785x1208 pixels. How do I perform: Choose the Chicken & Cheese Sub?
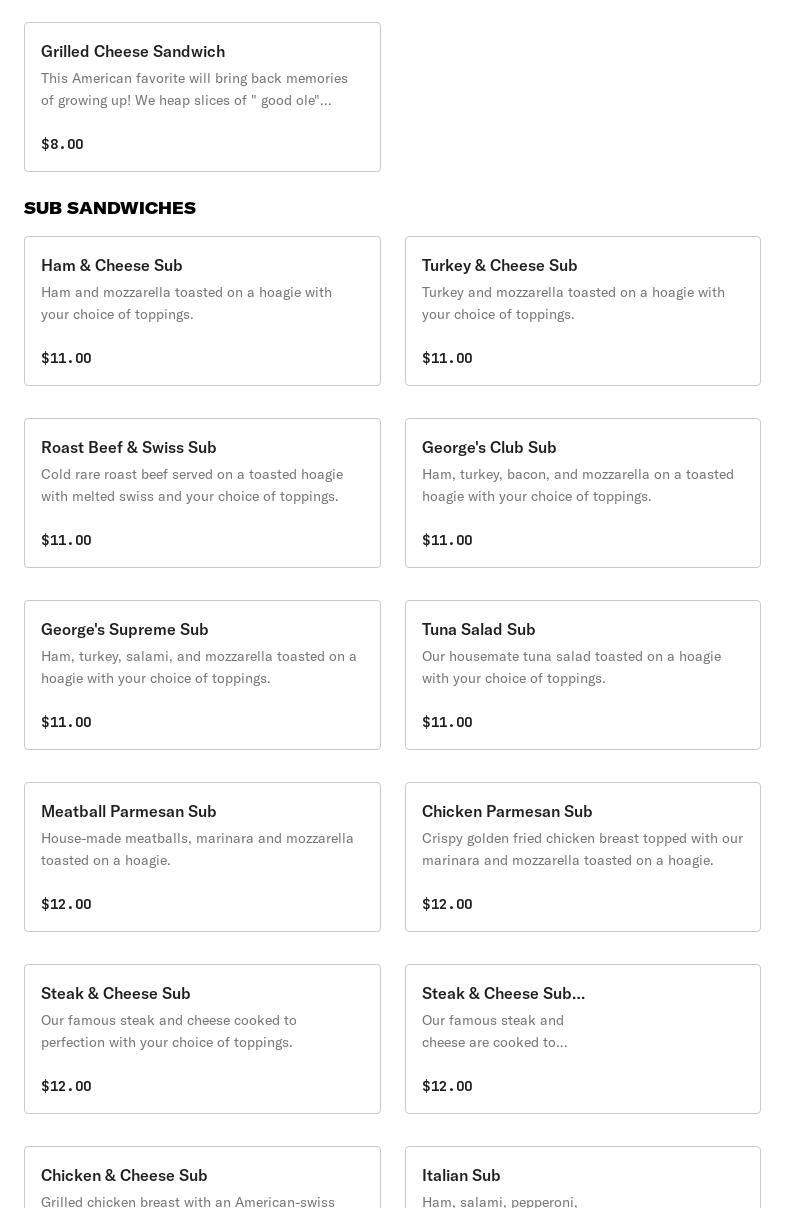pyautogui.click(x=202, y=1180)
